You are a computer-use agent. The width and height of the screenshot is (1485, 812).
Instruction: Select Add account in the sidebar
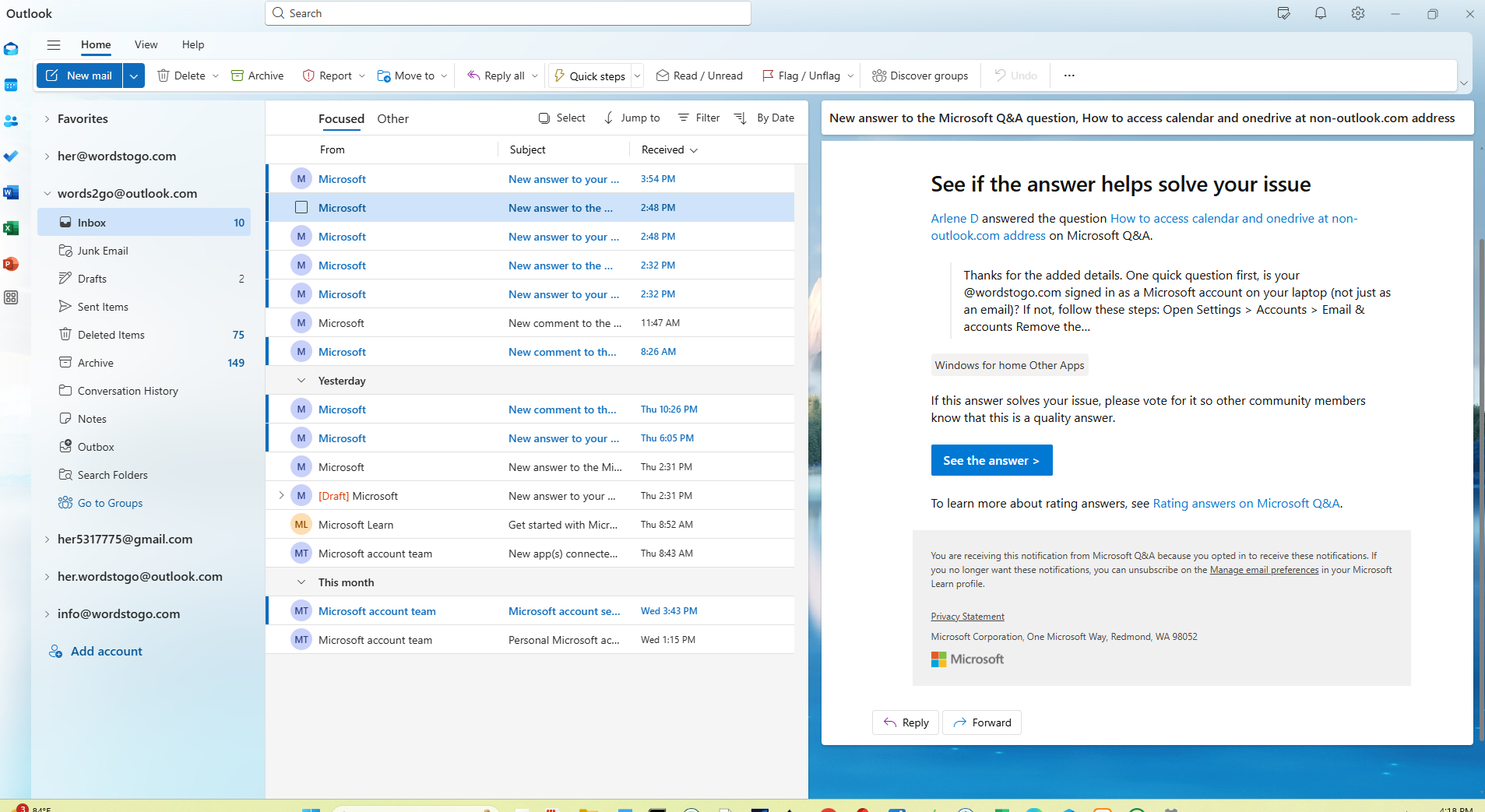click(x=105, y=650)
